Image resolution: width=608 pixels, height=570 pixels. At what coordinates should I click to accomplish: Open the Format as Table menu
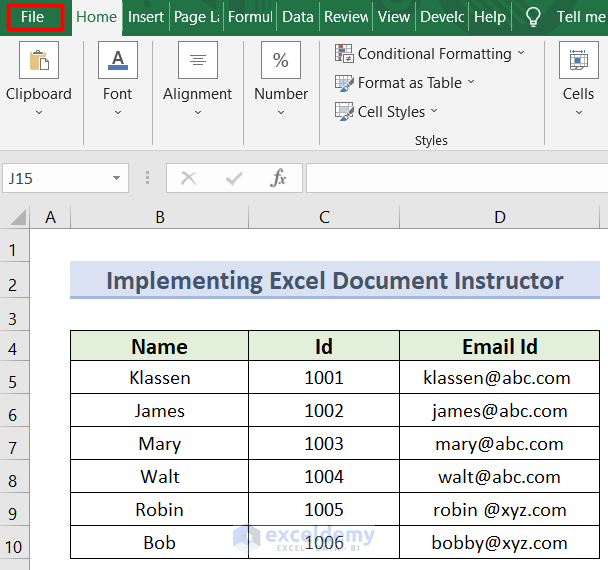click(x=471, y=82)
